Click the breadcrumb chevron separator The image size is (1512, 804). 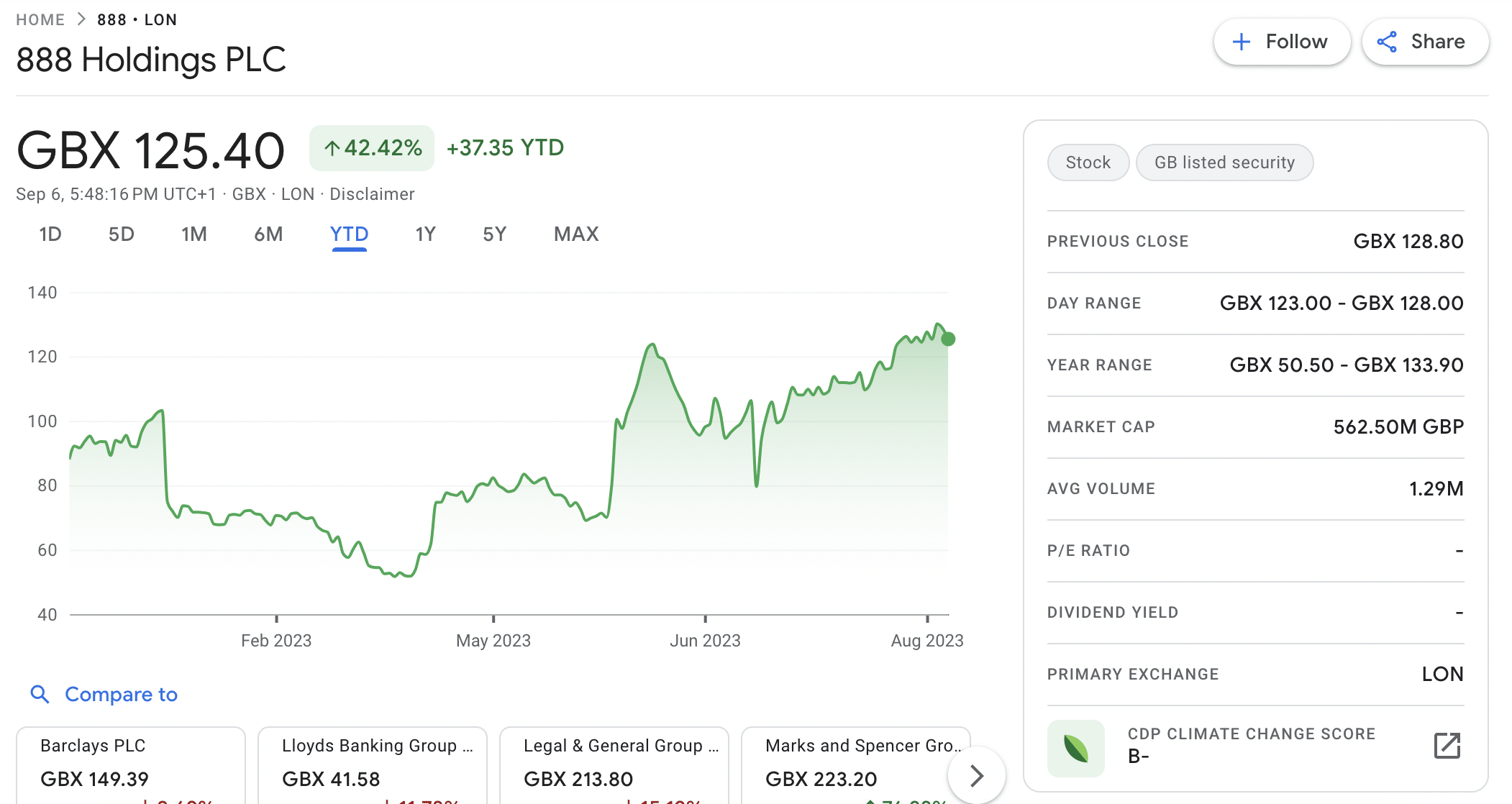click(81, 19)
